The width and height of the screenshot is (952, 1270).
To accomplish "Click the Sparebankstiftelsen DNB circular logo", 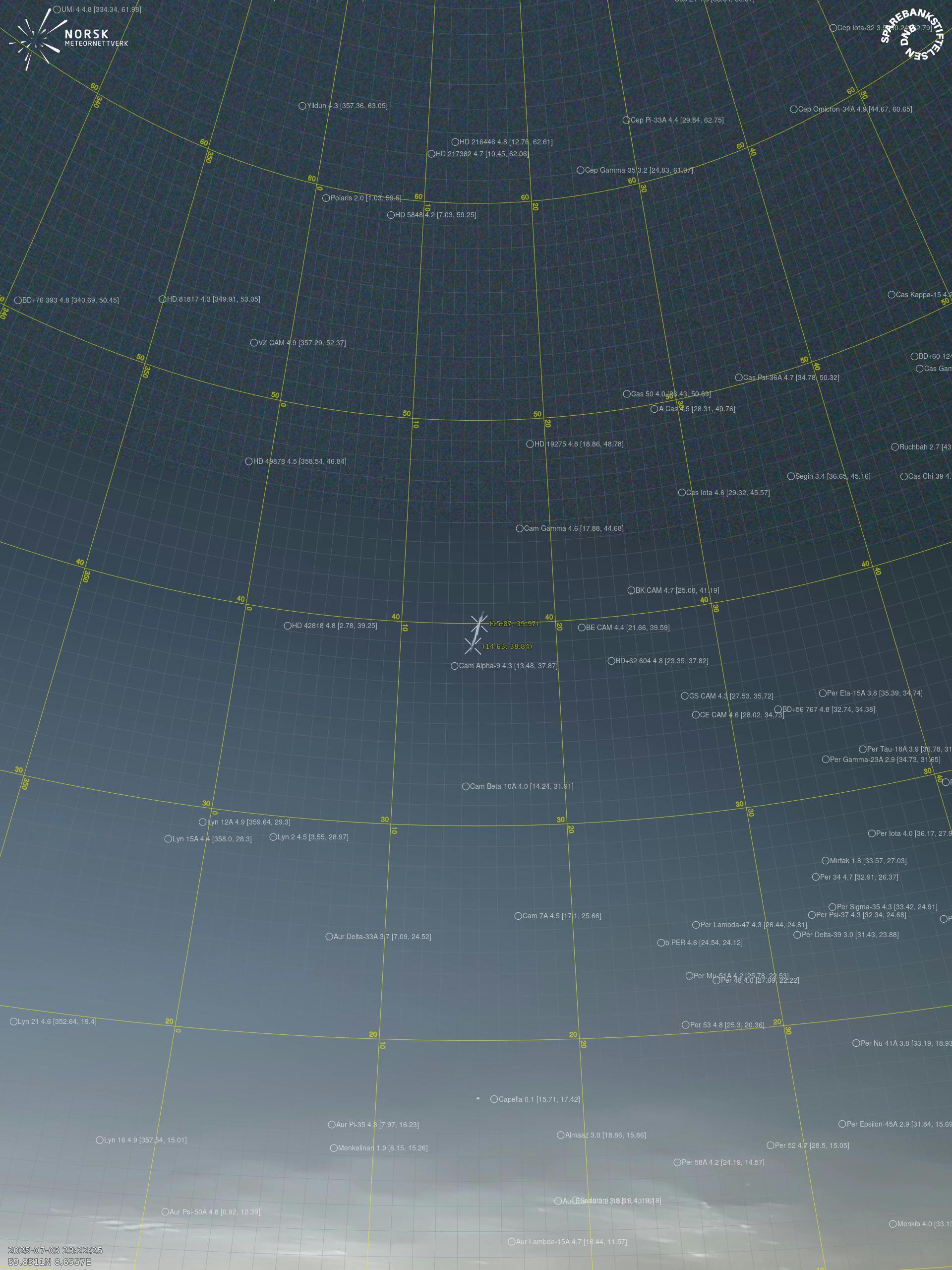I will [x=912, y=34].
